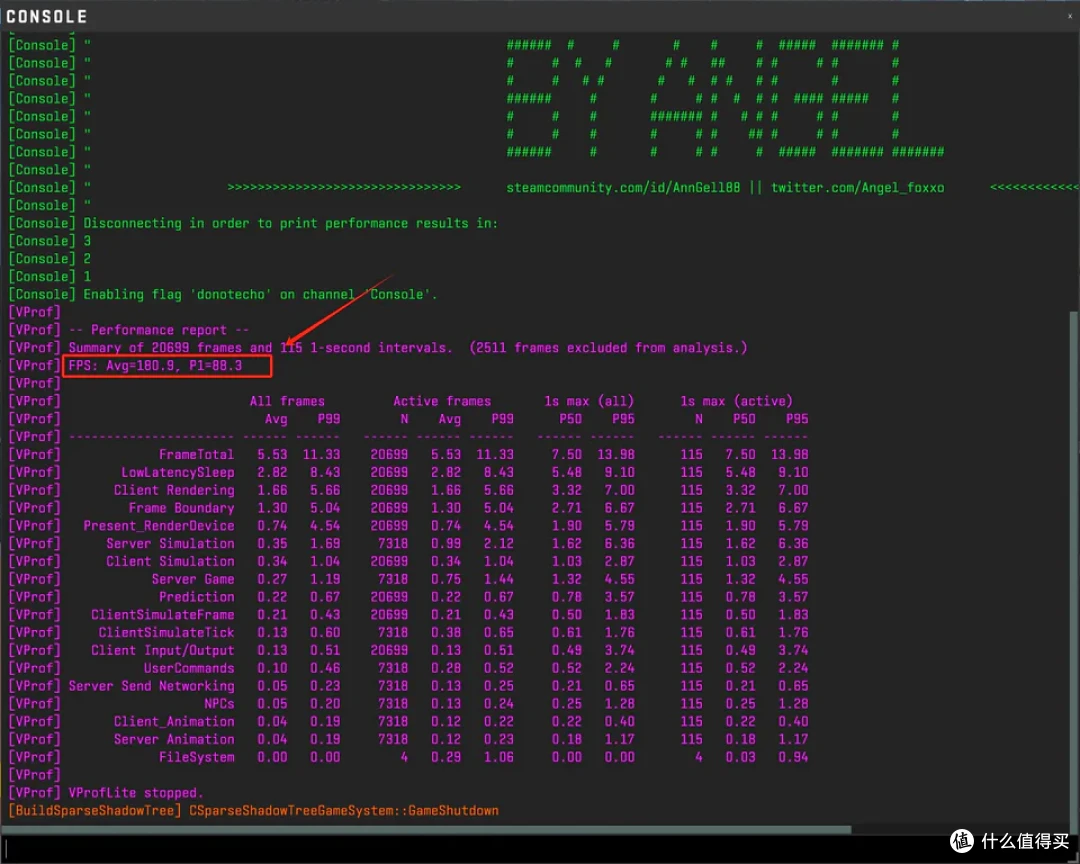Image resolution: width=1080 pixels, height=864 pixels.
Task: Click 'CSparseShadowTreeGameSystem::GameShutdown' line
Action: click(344, 811)
